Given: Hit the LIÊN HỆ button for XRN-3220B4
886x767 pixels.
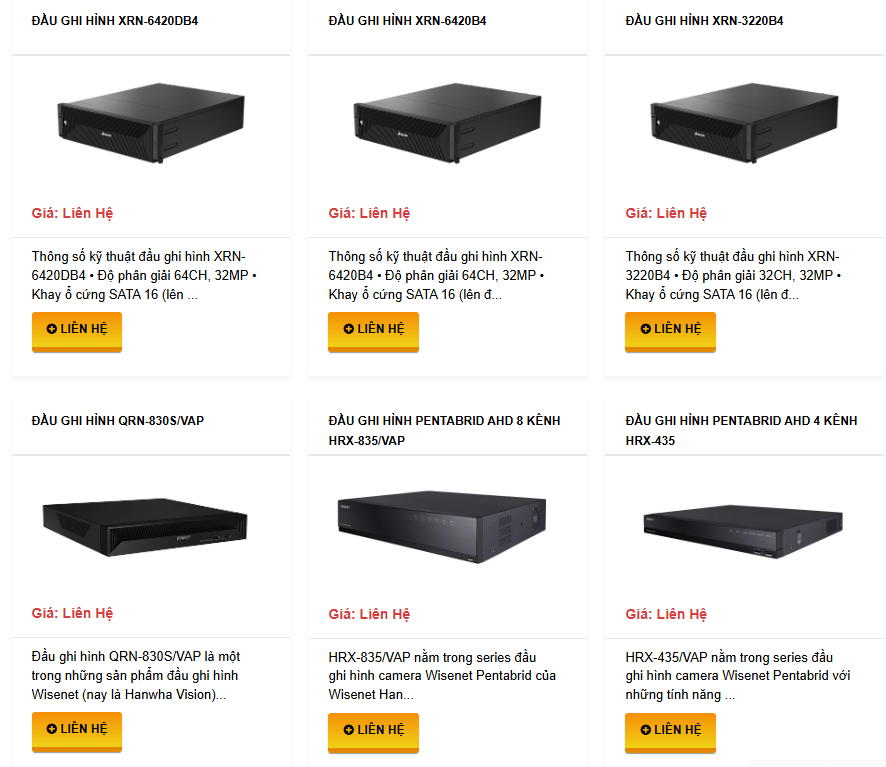Looking at the screenshot, I should coord(670,330).
